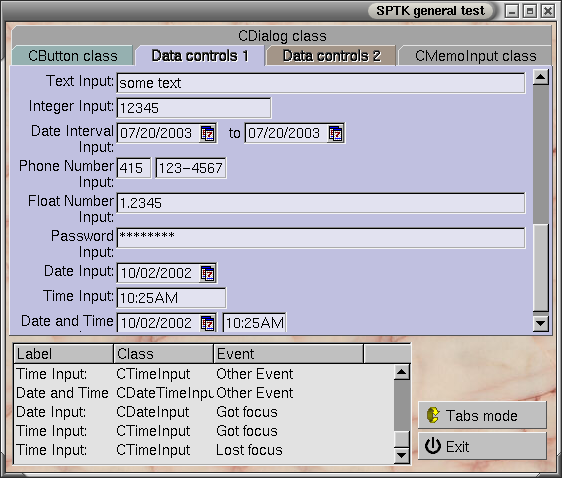Open calendar for Date Interval end date
The image size is (562, 478).
(x=335, y=134)
